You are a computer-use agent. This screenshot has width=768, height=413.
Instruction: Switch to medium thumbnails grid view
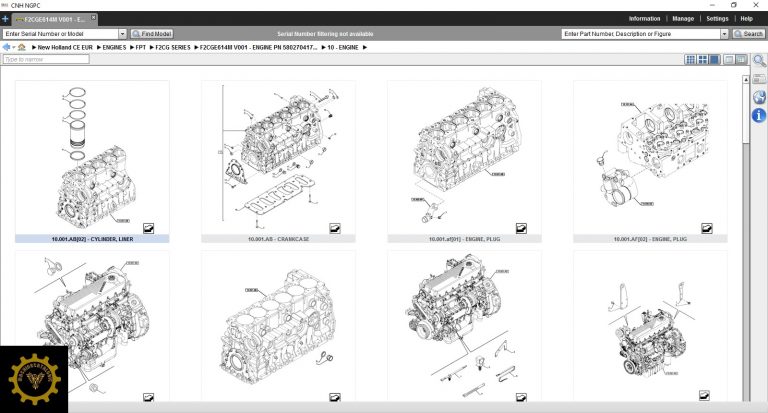tap(703, 59)
